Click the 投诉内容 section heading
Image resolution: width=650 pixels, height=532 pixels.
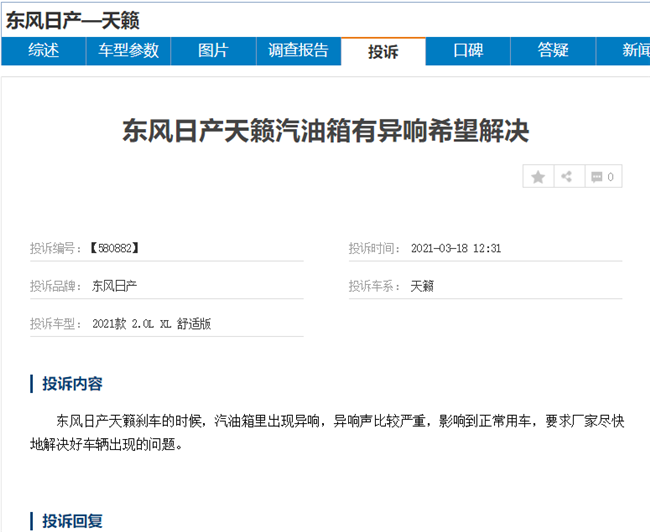[x=72, y=384]
